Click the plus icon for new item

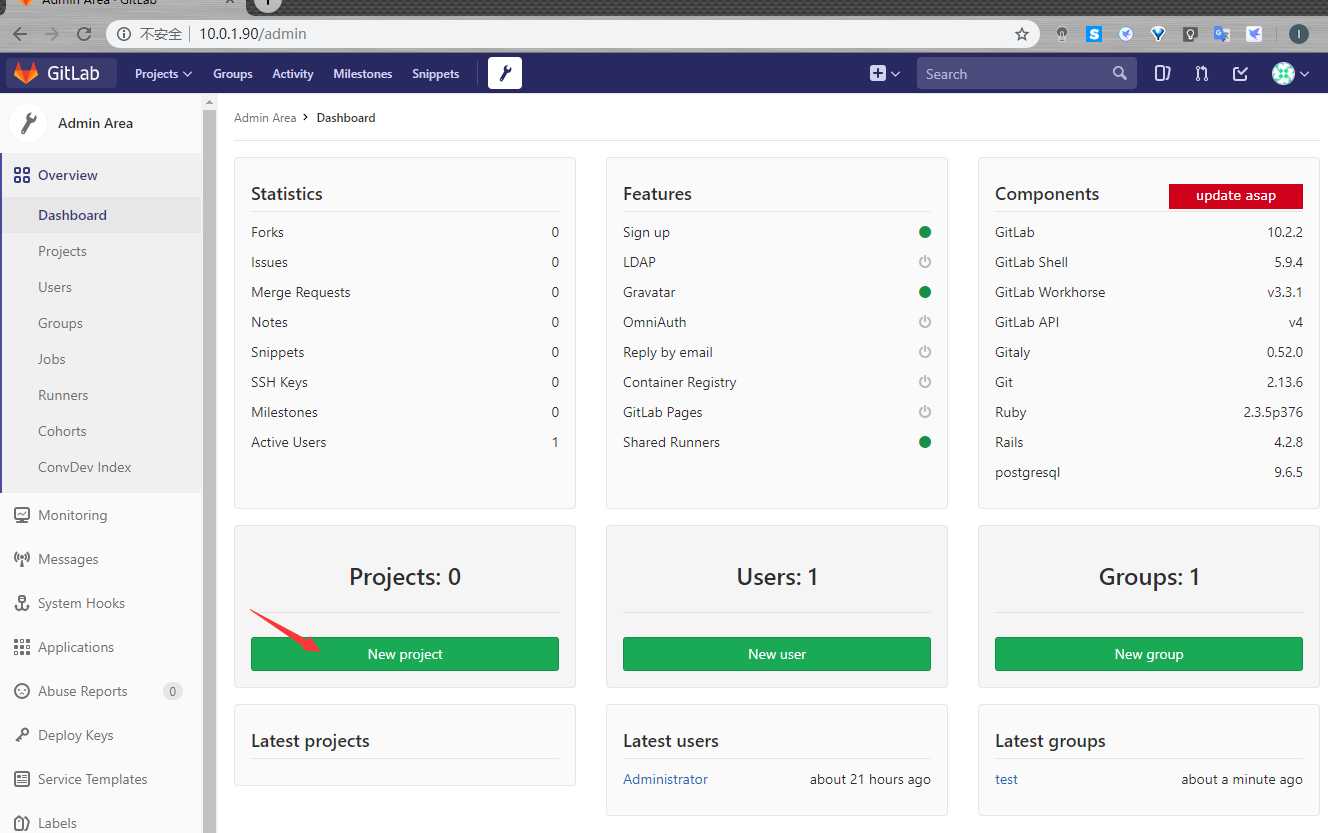point(878,73)
